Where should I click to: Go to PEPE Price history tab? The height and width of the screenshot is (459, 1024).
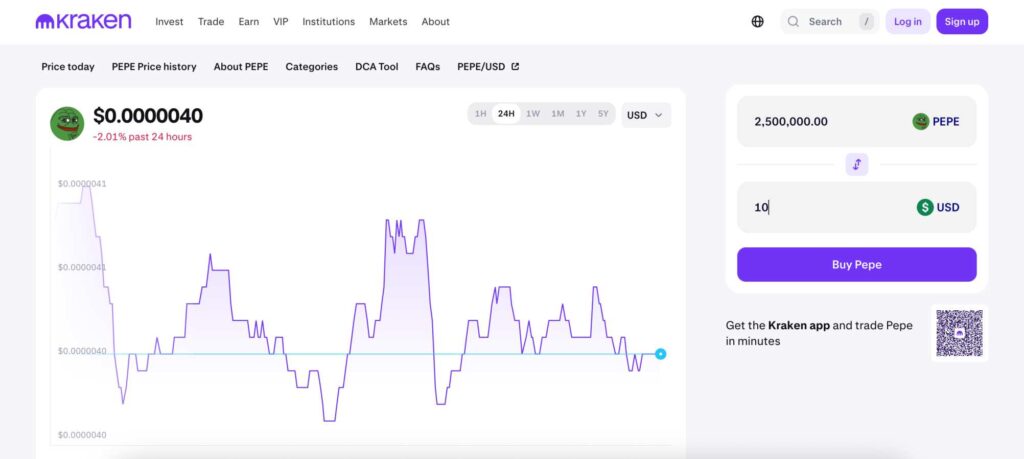tap(154, 67)
